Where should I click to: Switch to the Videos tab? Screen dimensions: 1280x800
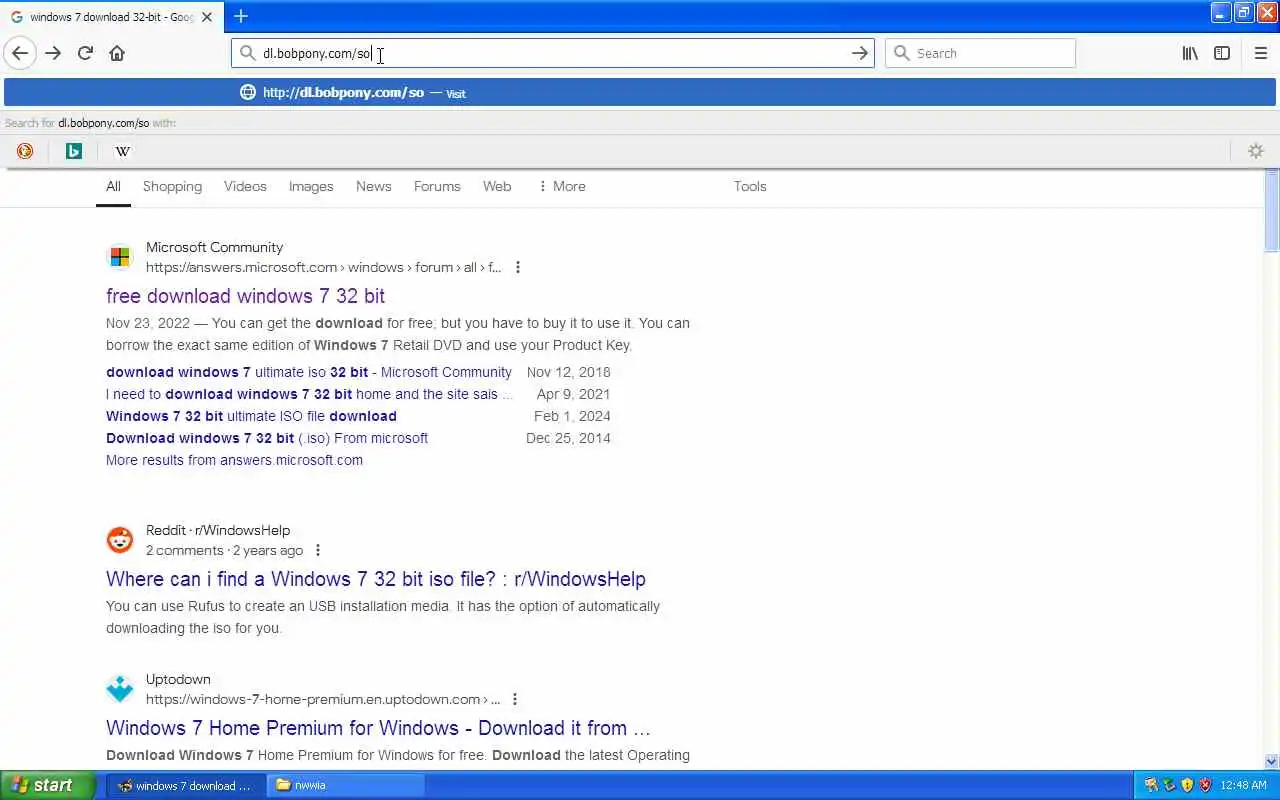245,186
